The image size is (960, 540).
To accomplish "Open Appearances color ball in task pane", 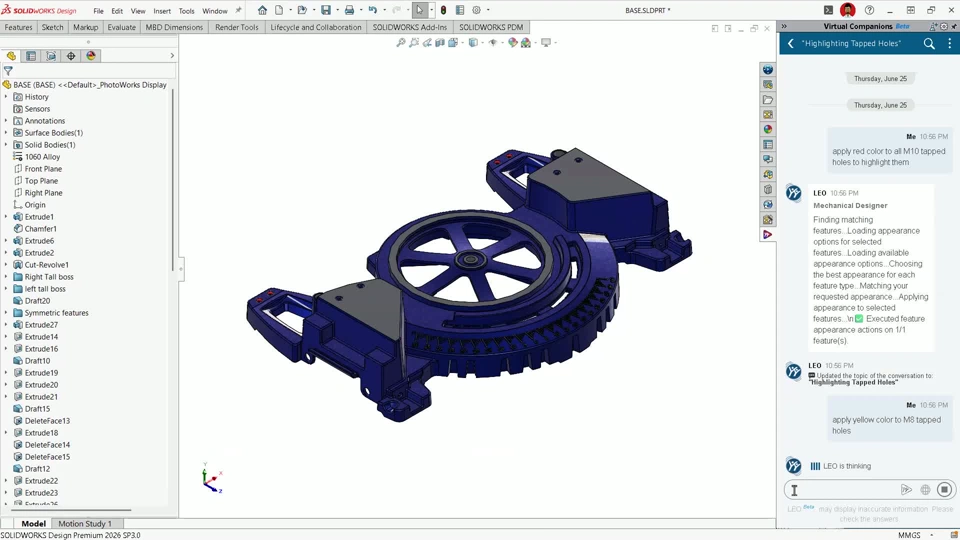I will [768, 130].
